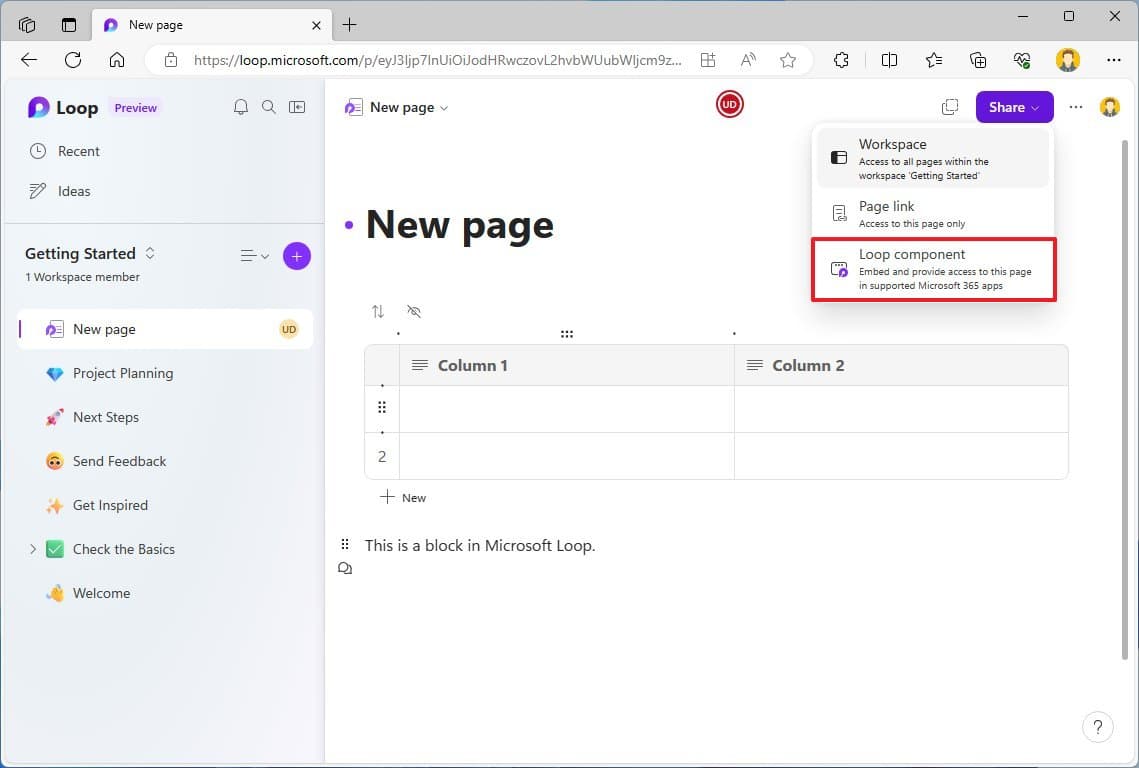Click the purple add page plus button
The image size is (1139, 768).
tap(296, 256)
